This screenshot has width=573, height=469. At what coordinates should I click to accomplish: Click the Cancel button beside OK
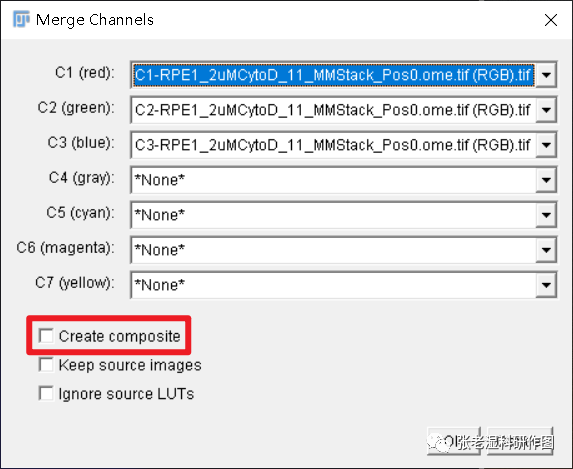520,441
